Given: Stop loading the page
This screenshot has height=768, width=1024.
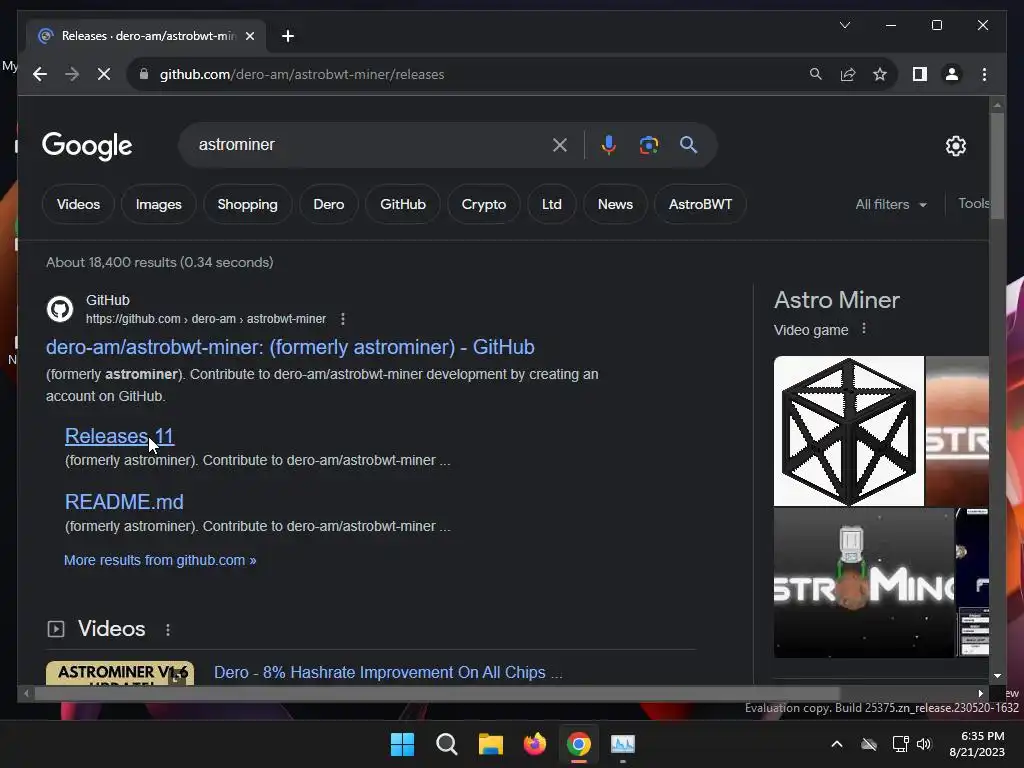Looking at the screenshot, I should pos(104,74).
